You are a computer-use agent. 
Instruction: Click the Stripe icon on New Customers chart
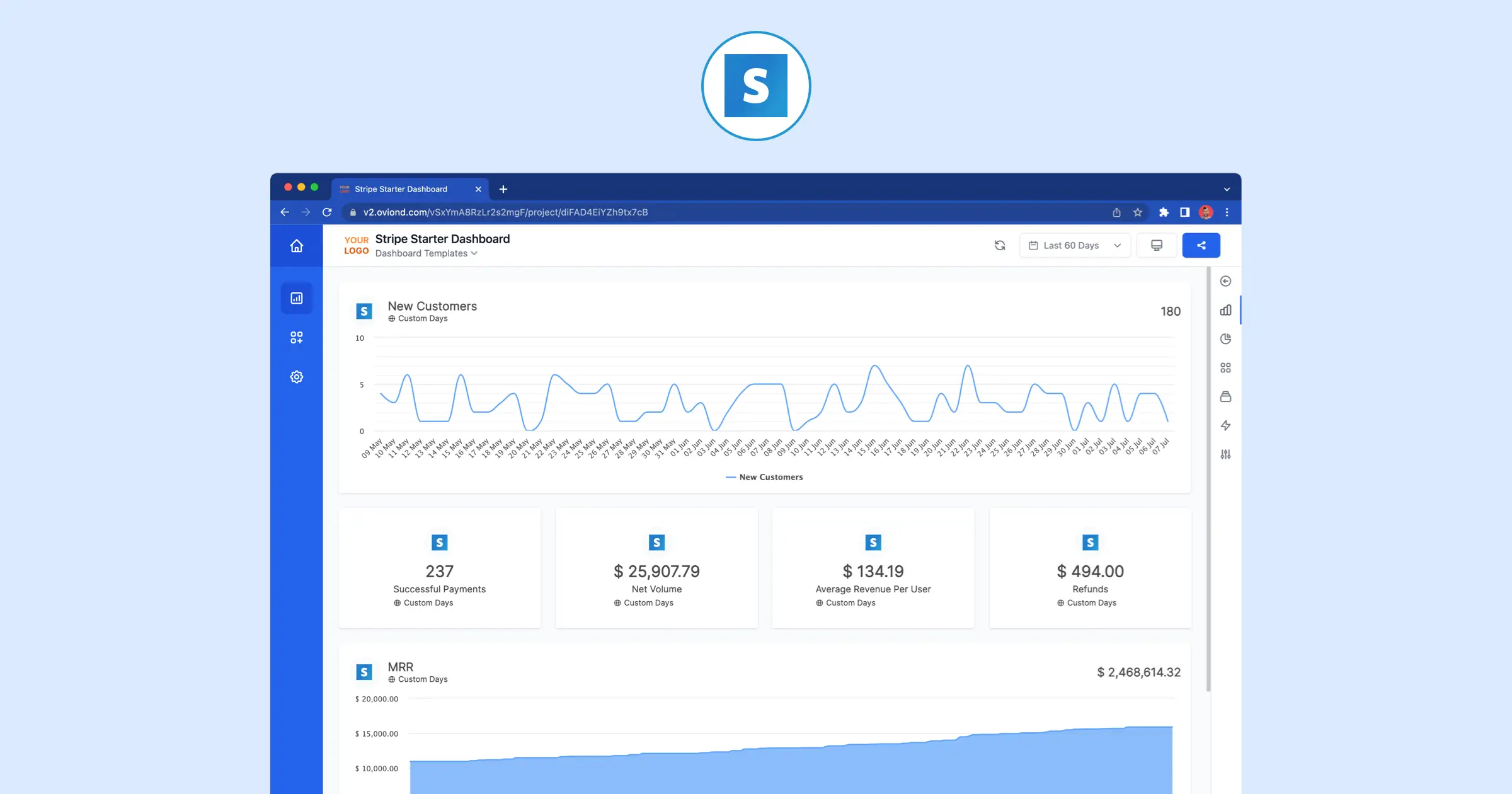tap(364, 311)
